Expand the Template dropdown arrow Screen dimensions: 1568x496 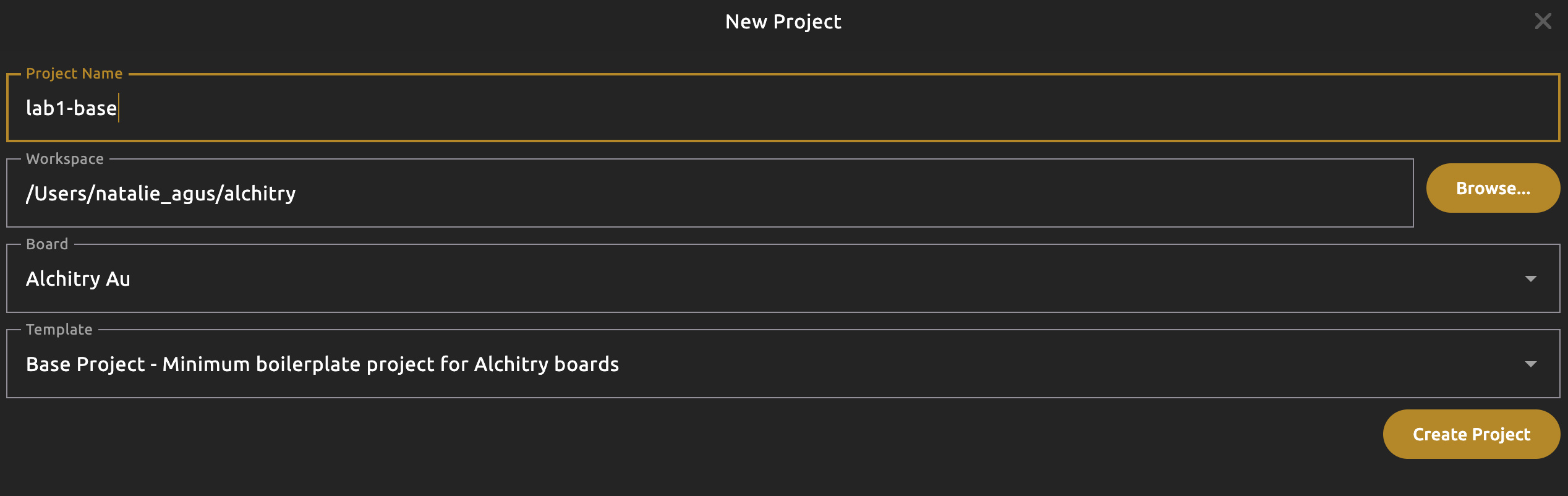[1530, 364]
